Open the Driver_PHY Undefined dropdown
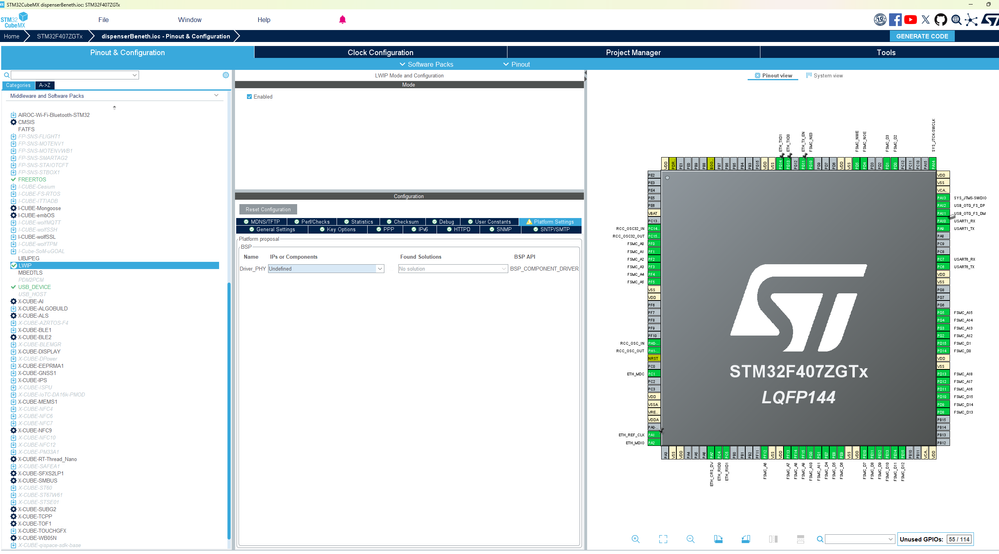 (325, 269)
